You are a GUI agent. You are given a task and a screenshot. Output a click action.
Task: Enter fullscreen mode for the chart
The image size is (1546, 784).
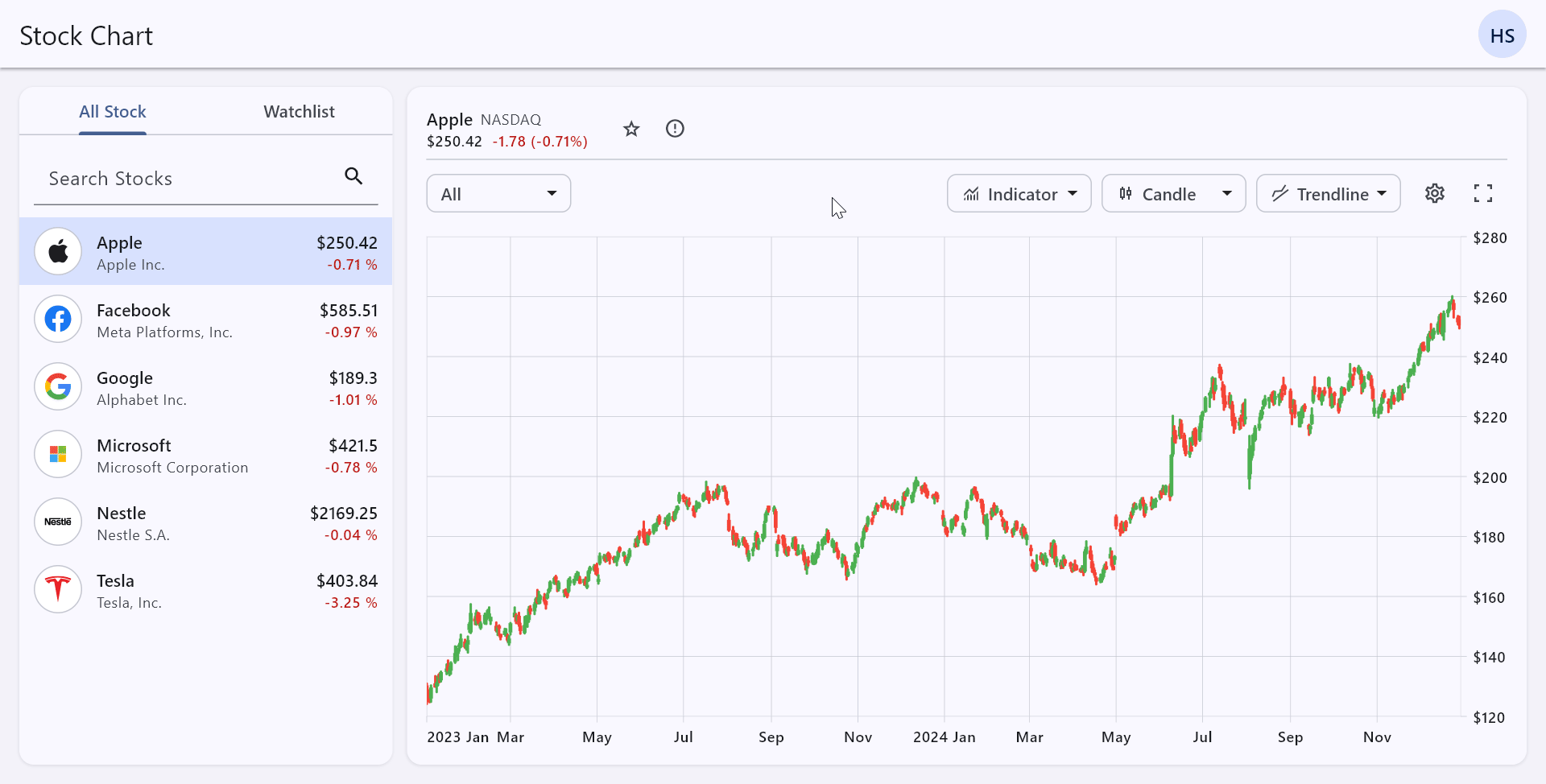[1484, 193]
